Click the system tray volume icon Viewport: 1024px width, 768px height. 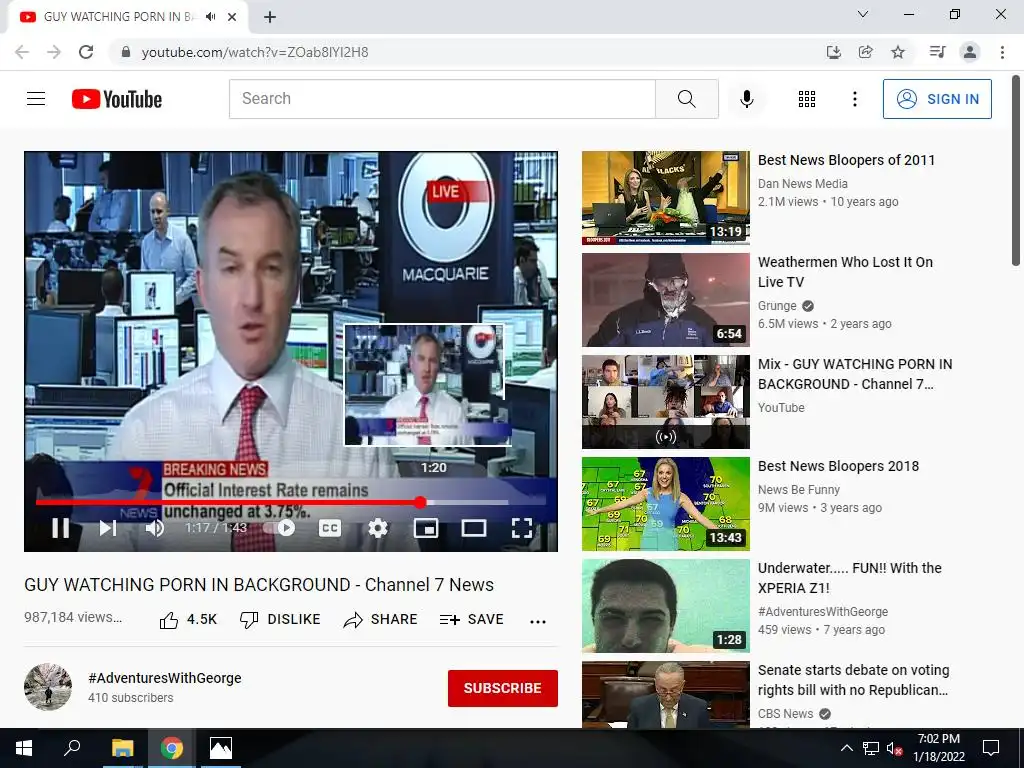pos(894,748)
